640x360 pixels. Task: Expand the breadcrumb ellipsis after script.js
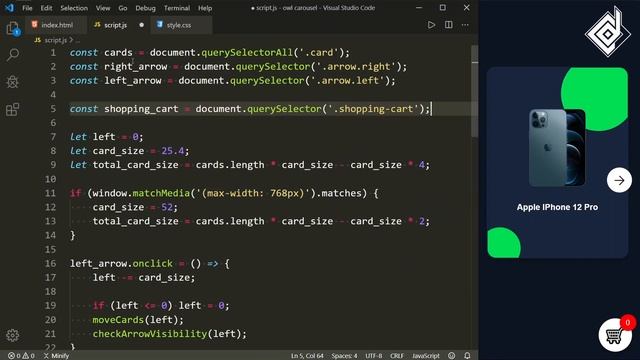[x=78, y=40]
